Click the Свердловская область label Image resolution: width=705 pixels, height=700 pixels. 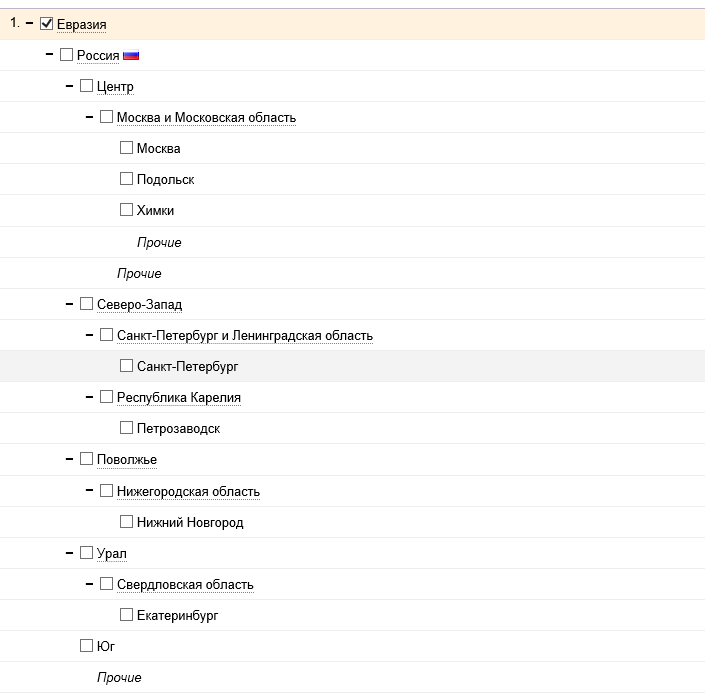coord(185,584)
